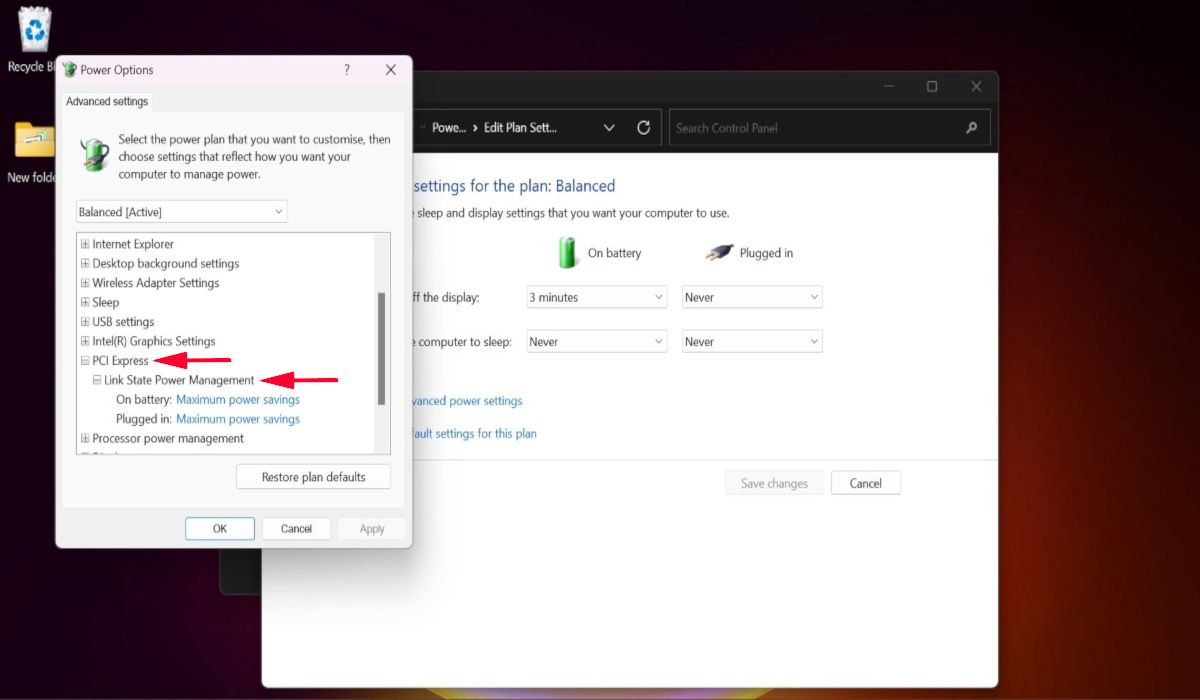1200x700 pixels.
Task: Open the On battery Maximum power savings link
Action: (x=237, y=399)
